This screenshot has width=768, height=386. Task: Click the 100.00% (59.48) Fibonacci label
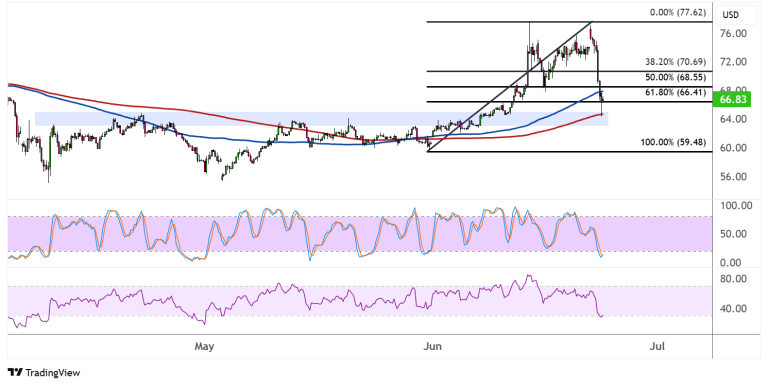coord(673,143)
